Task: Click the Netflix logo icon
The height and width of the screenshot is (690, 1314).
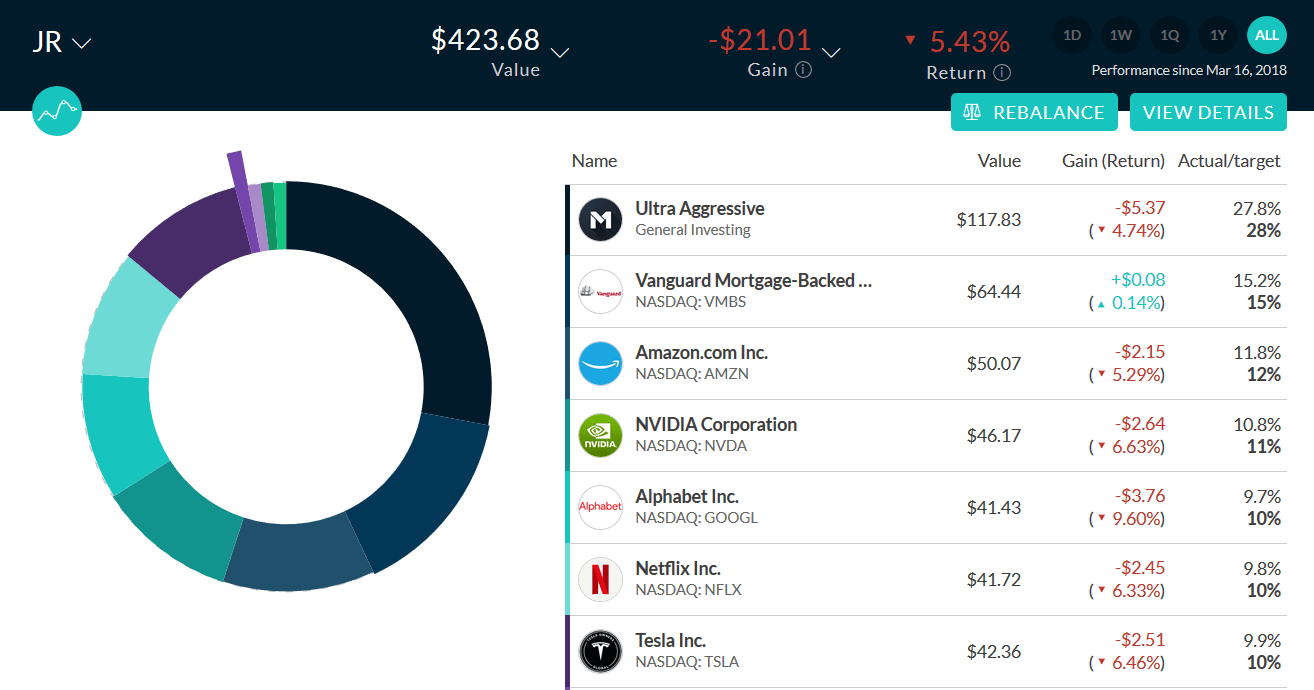Action: click(x=600, y=580)
